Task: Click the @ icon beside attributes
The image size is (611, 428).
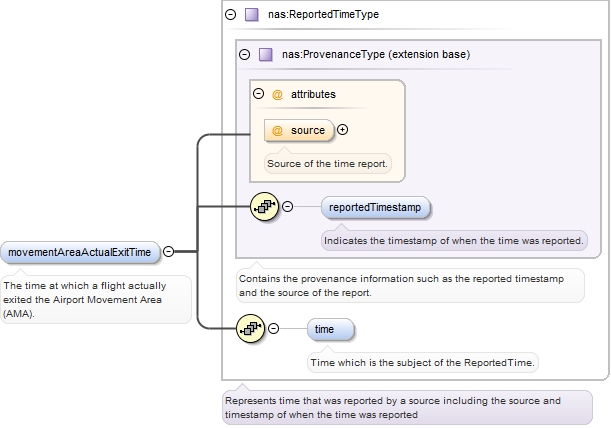Action: point(277,94)
